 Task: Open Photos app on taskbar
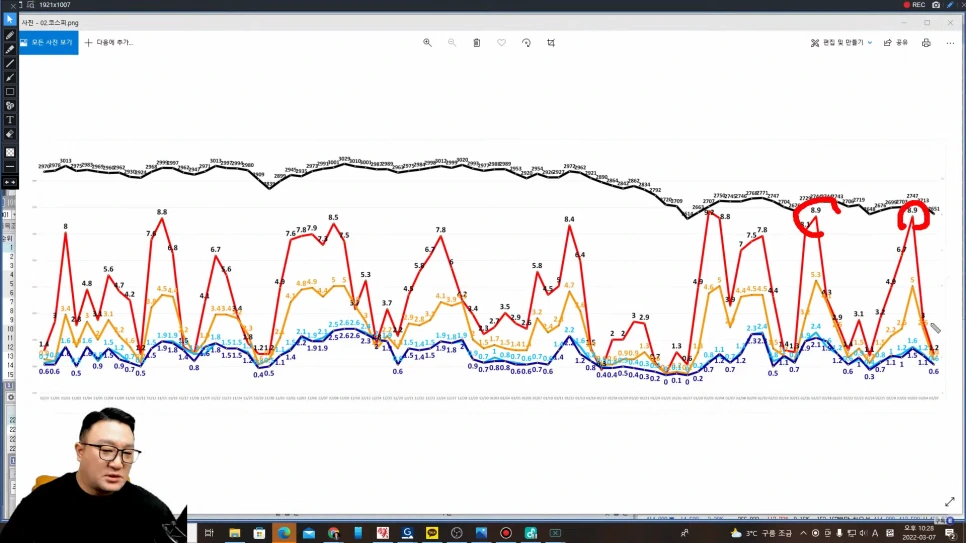coord(481,533)
